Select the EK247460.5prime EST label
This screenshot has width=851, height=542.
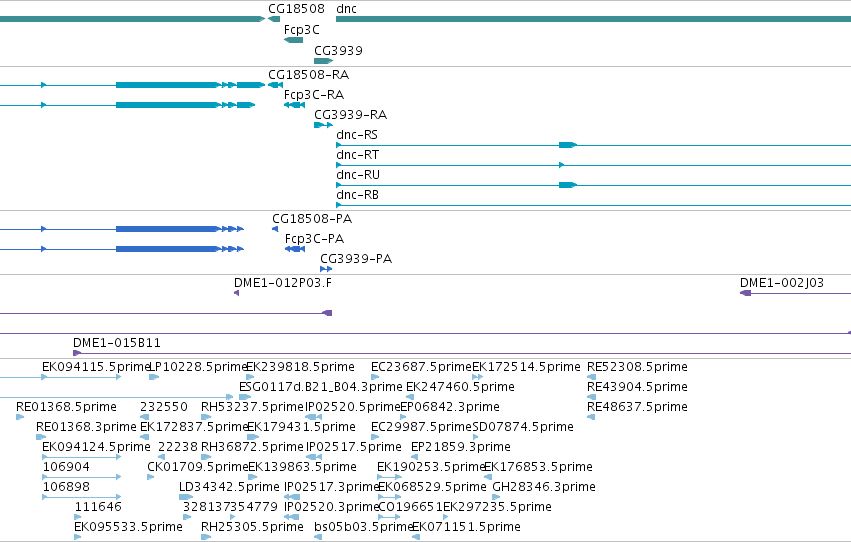coord(460,387)
